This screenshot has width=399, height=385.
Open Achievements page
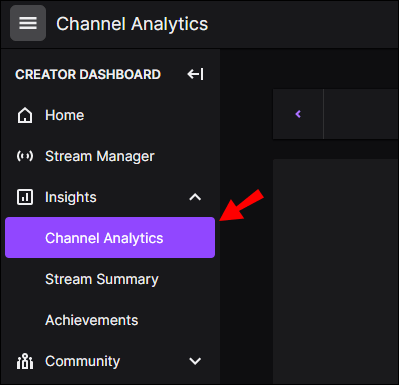(92, 320)
